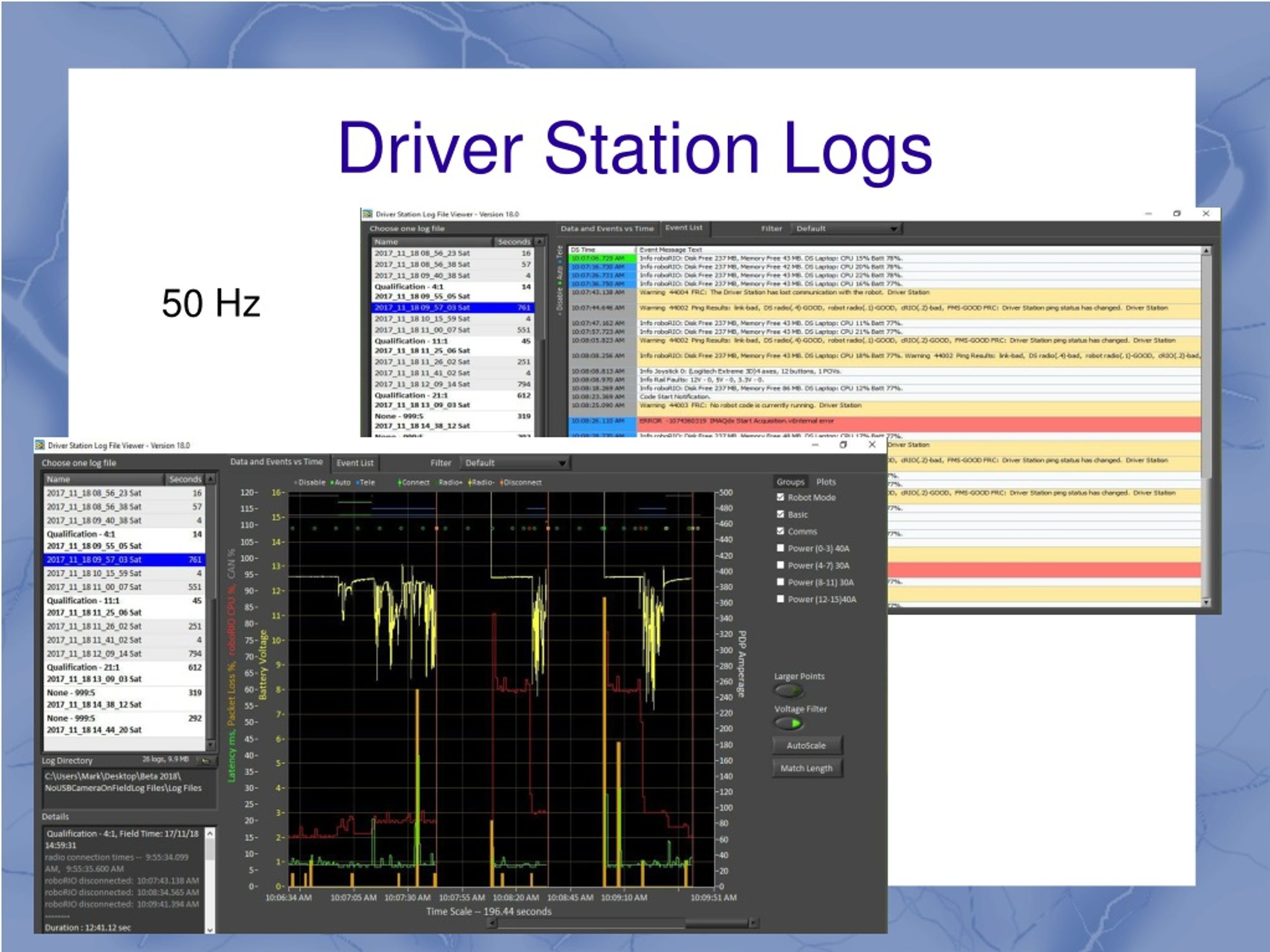
Task: Switch to the front window Event List tab
Action: (x=355, y=463)
